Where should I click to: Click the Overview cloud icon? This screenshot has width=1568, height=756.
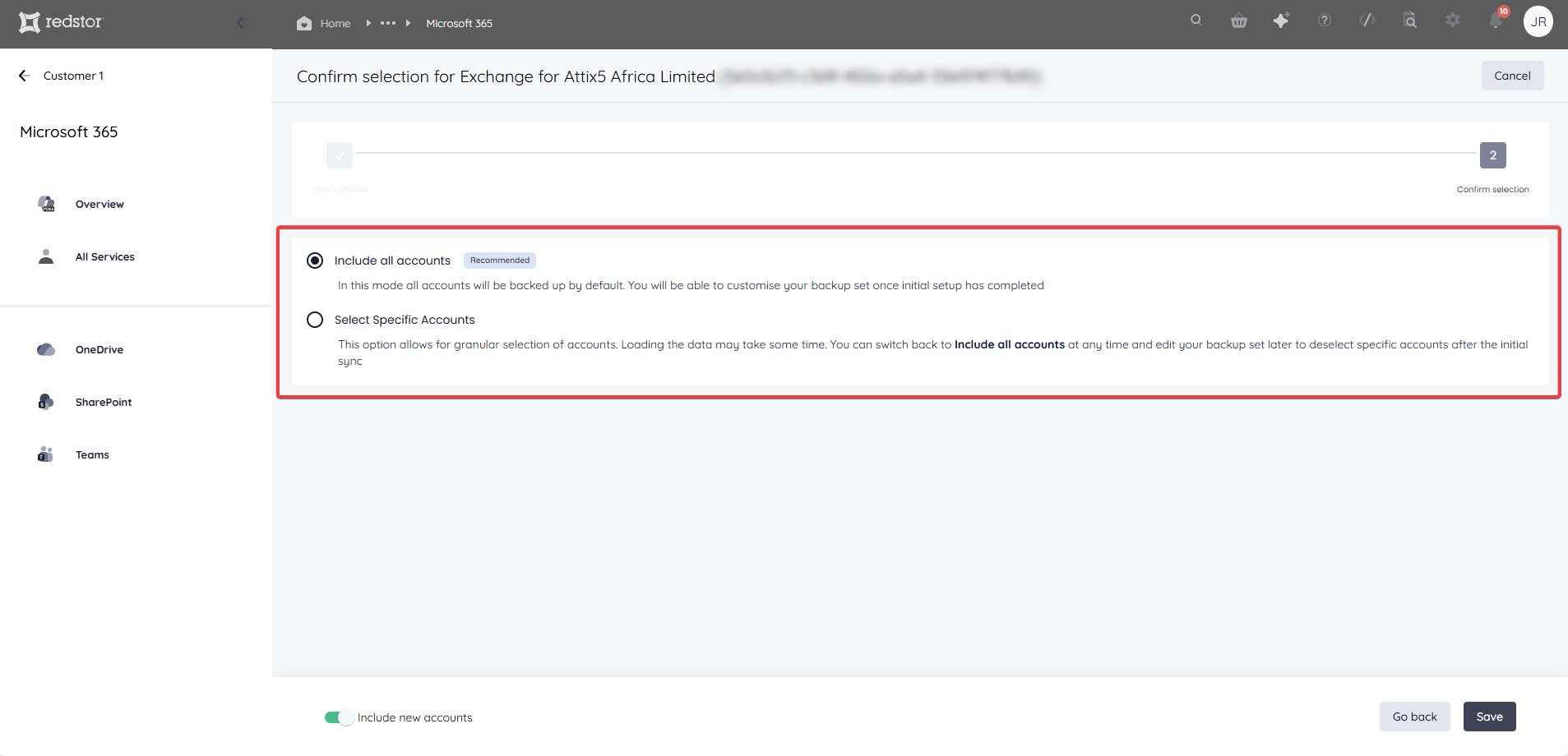click(46, 204)
